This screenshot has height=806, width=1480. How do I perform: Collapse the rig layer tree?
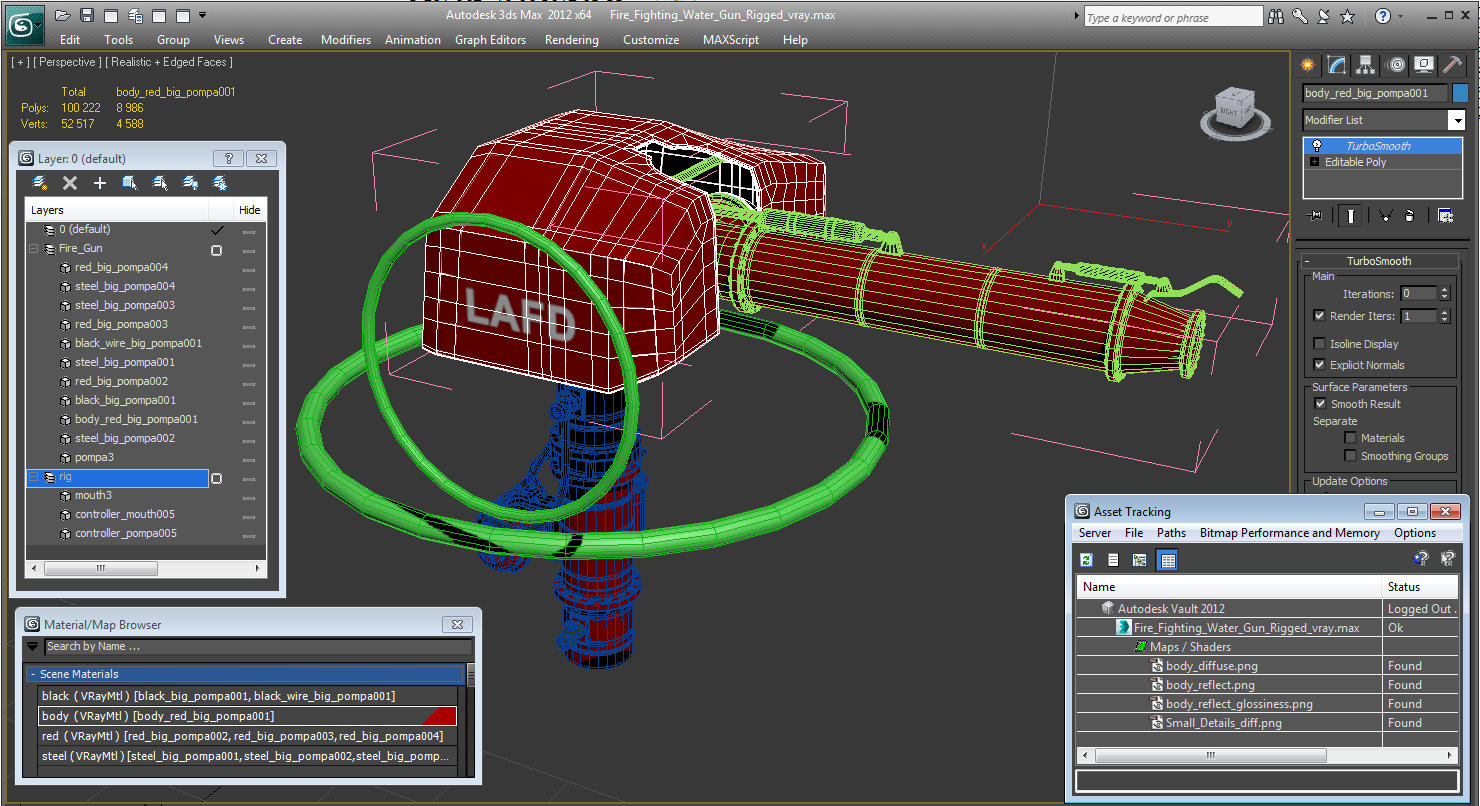(x=34, y=477)
